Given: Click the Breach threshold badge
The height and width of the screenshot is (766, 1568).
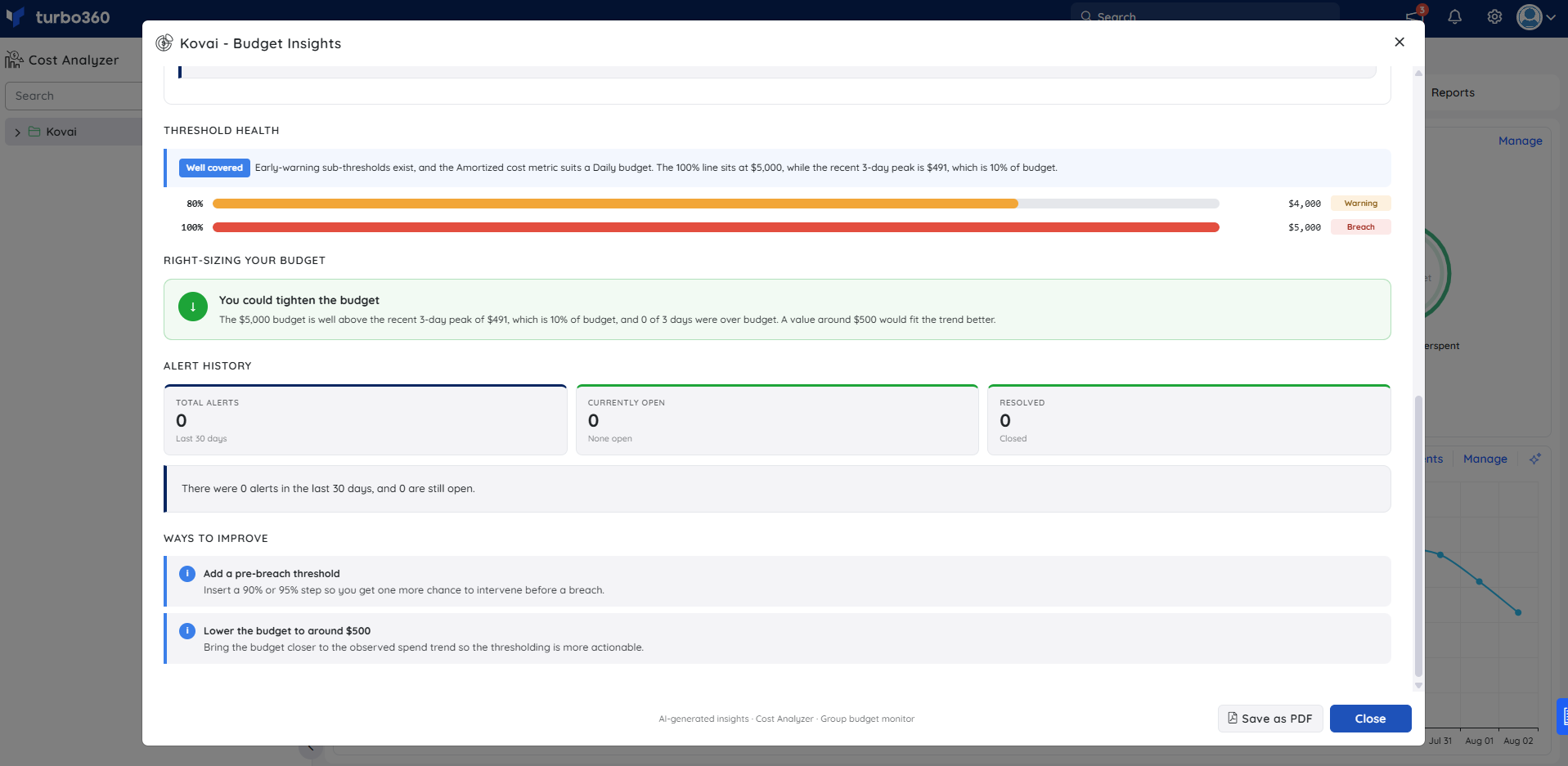Looking at the screenshot, I should pos(1360,227).
